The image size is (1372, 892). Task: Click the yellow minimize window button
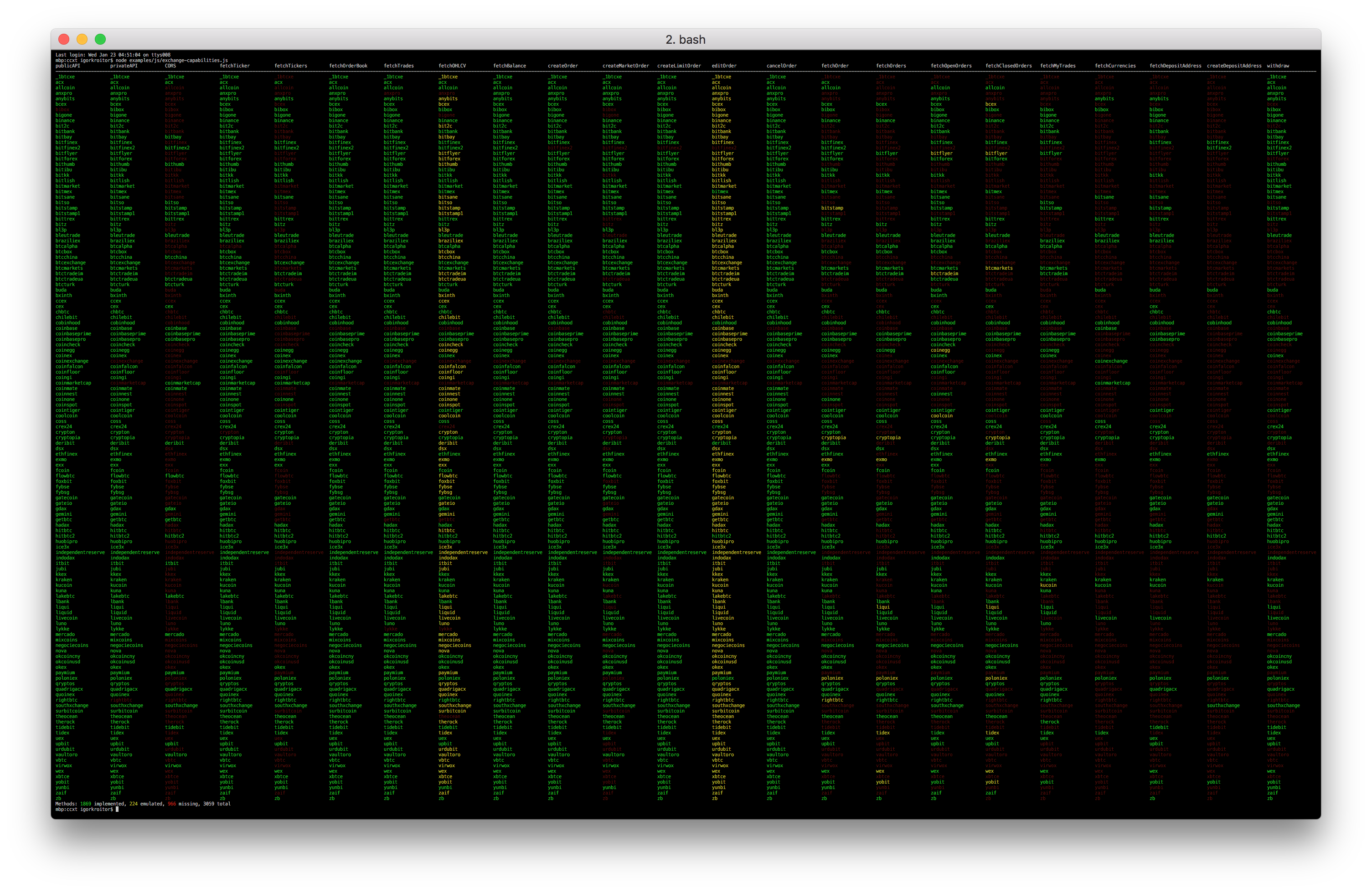click(82, 39)
